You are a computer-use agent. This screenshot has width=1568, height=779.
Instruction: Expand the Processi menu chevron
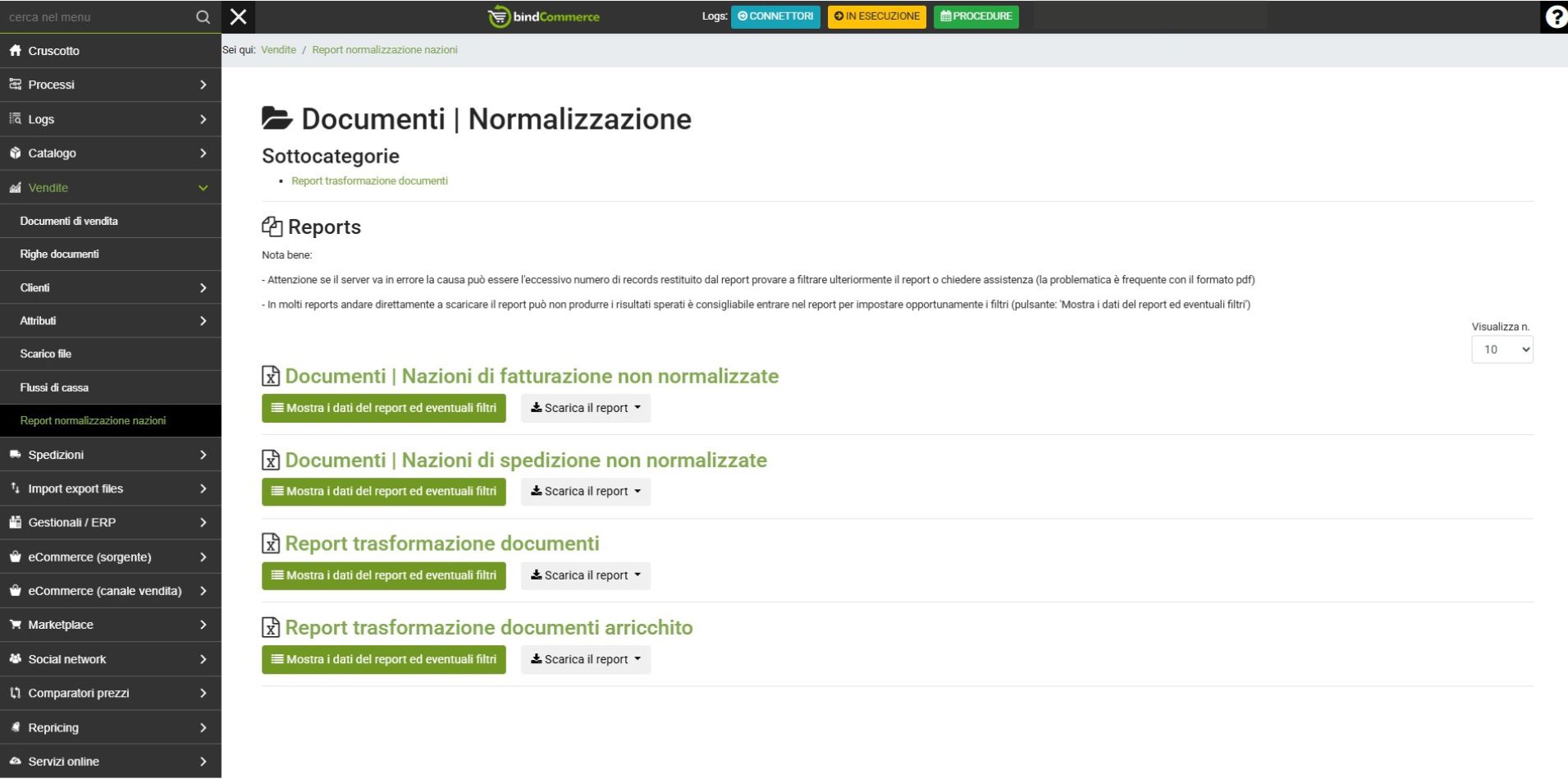pyautogui.click(x=203, y=85)
